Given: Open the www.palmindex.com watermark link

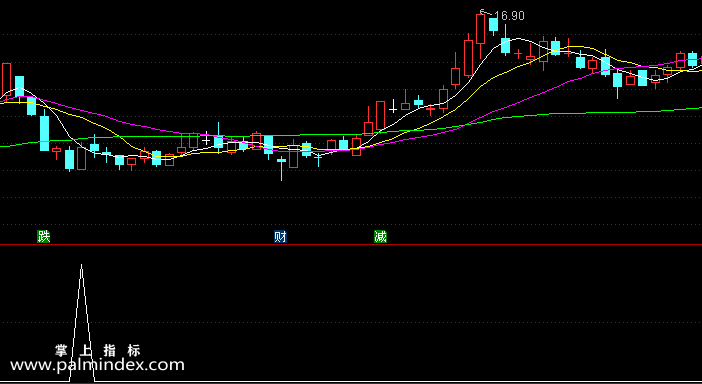Looking at the screenshot, I should pos(97,365).
